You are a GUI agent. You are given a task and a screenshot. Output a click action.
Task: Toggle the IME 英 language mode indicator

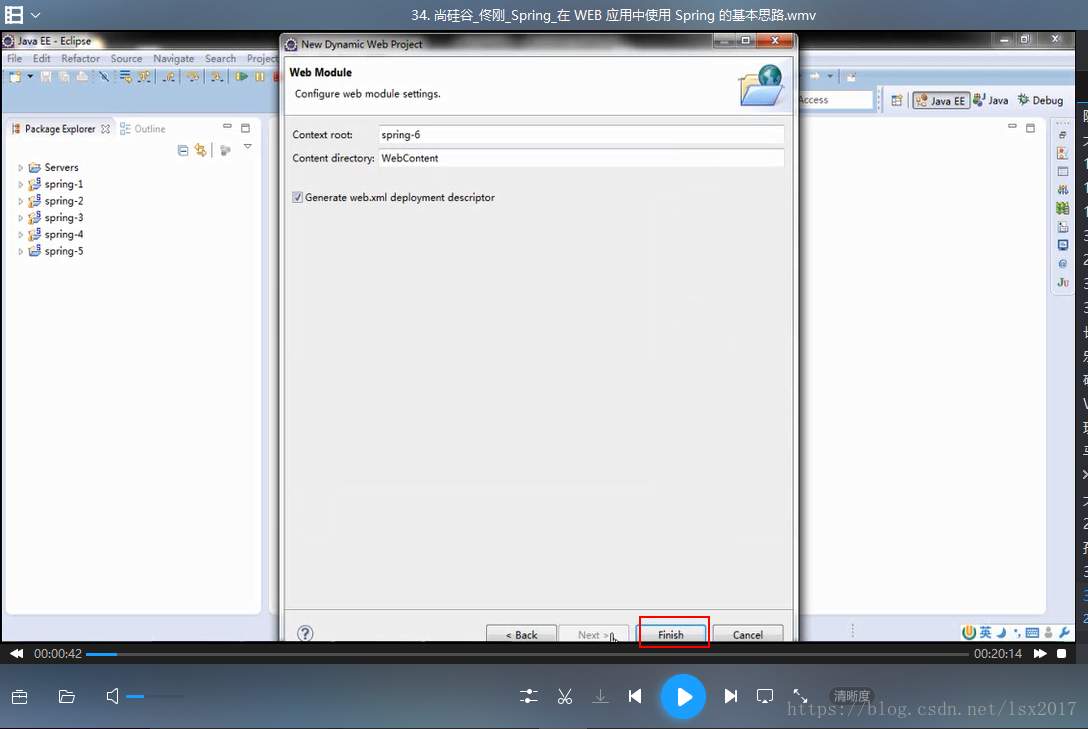pyautogui.click(x=985, y=633)
